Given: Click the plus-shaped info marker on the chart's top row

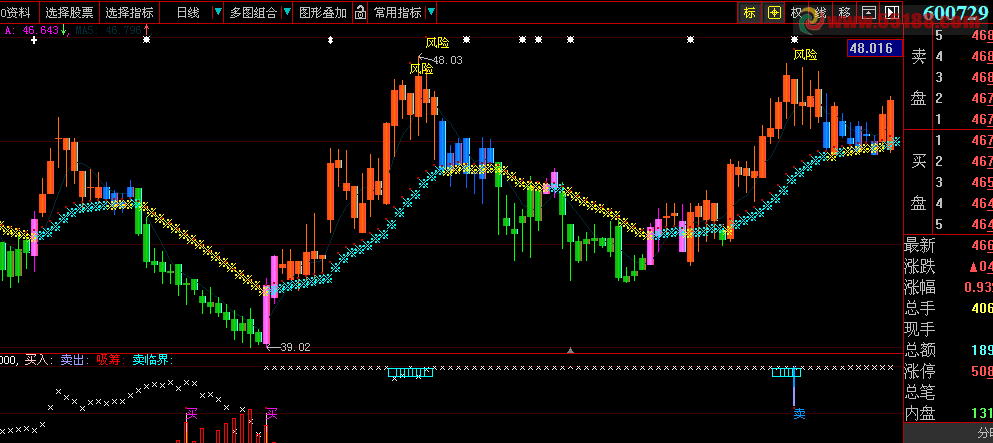Looking at the screenshot, I should [x=34, y=40].
